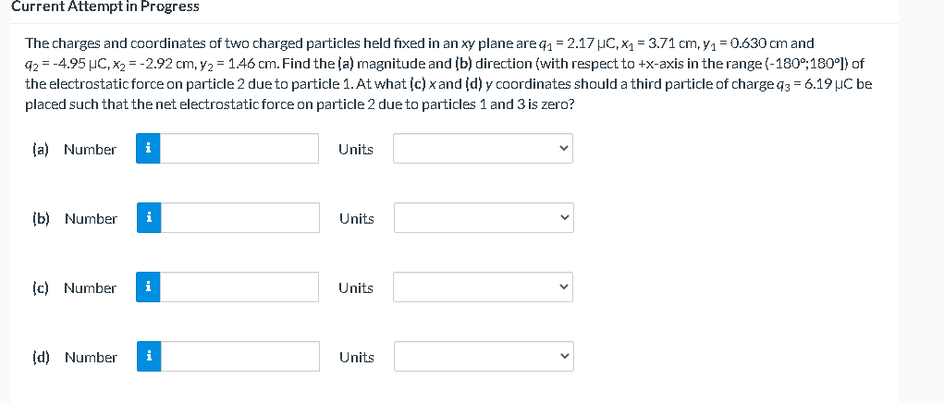Click the dropdown chevron in (d) Units

(564, 357)
